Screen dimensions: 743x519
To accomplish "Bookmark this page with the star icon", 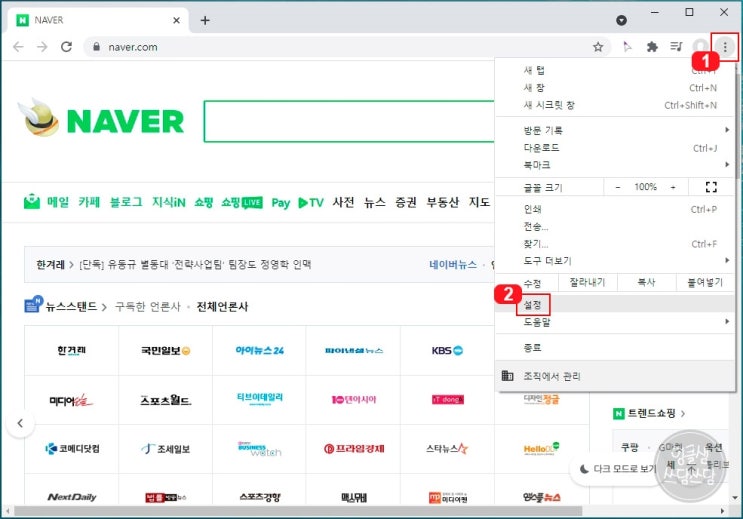I will 598,47.
